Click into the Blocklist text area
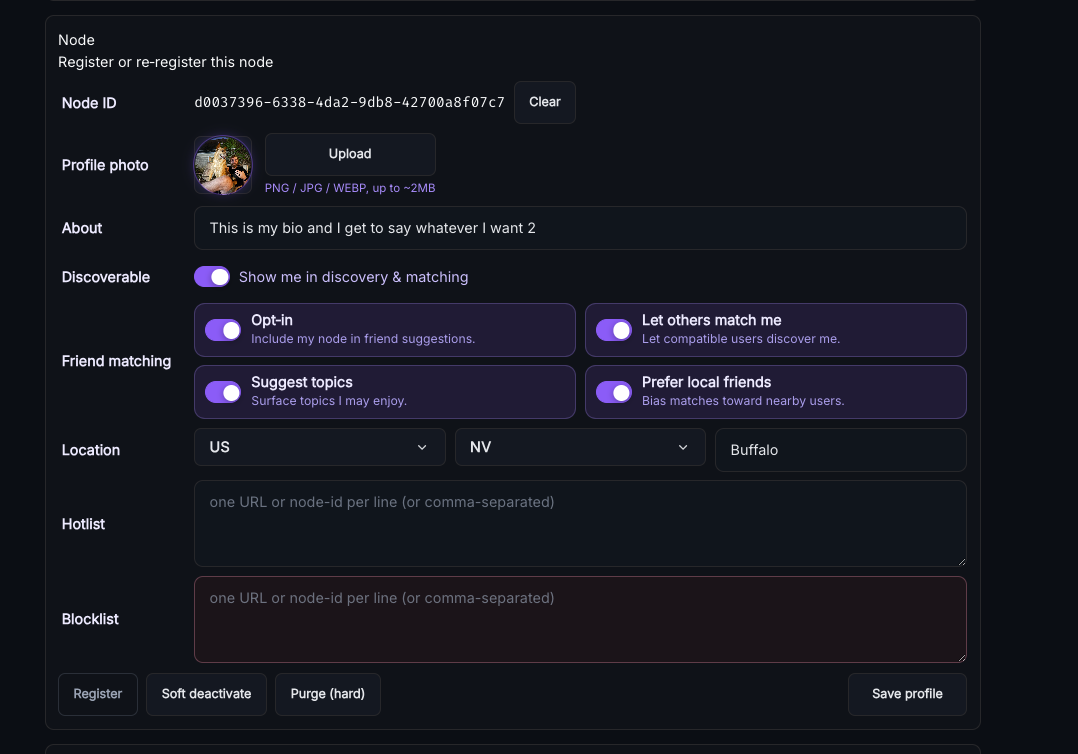This screenshot has width=1078, height=754. (x=580, y=619)
